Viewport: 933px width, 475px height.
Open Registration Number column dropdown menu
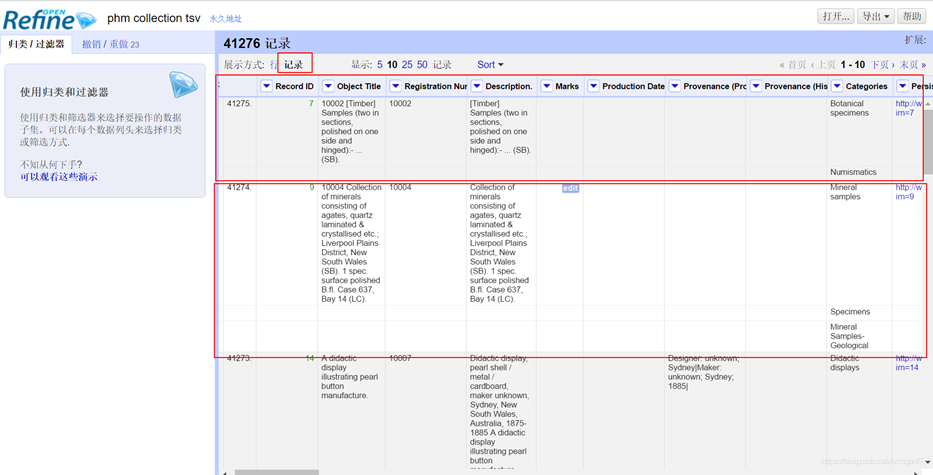pyautogui.click(x=396, y=86)
